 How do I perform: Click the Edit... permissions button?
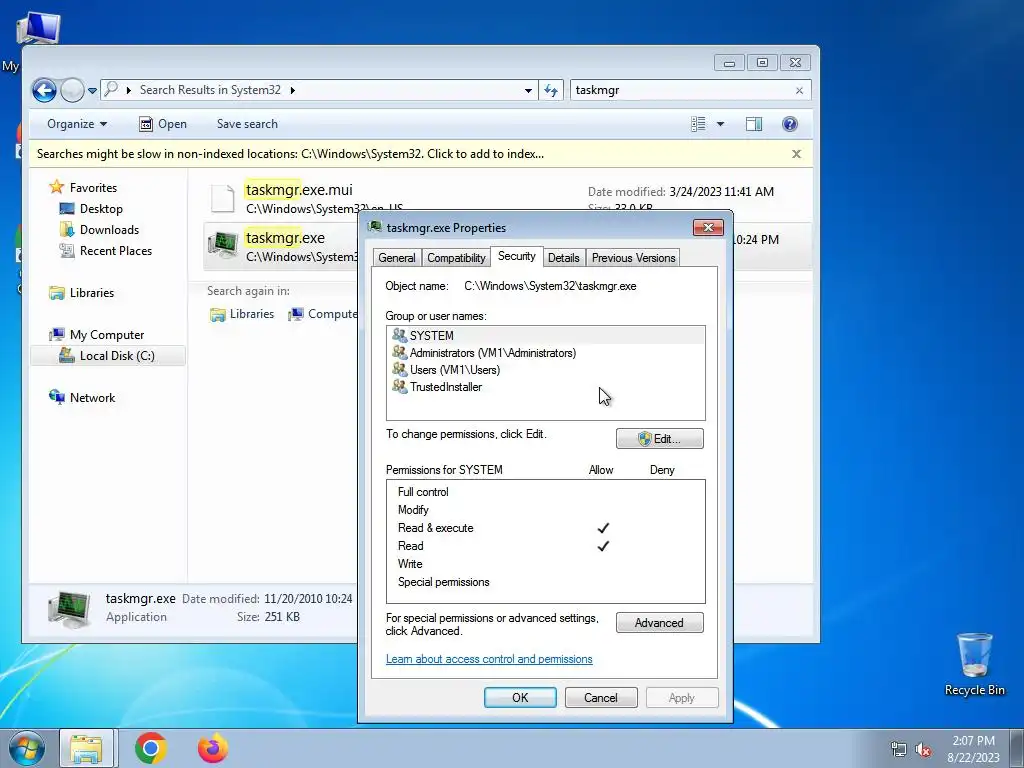click(660, 439)
